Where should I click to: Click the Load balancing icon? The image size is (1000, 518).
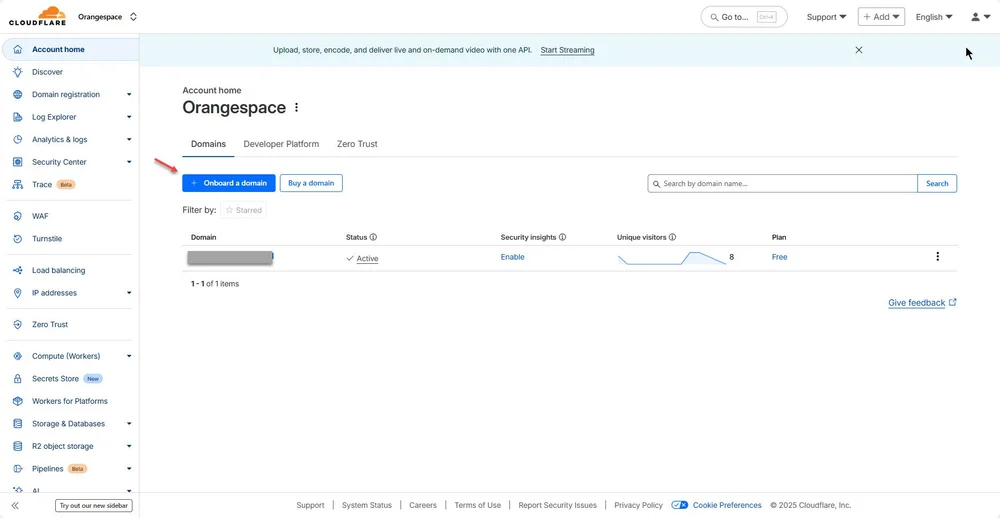click(x=18, y=270)
